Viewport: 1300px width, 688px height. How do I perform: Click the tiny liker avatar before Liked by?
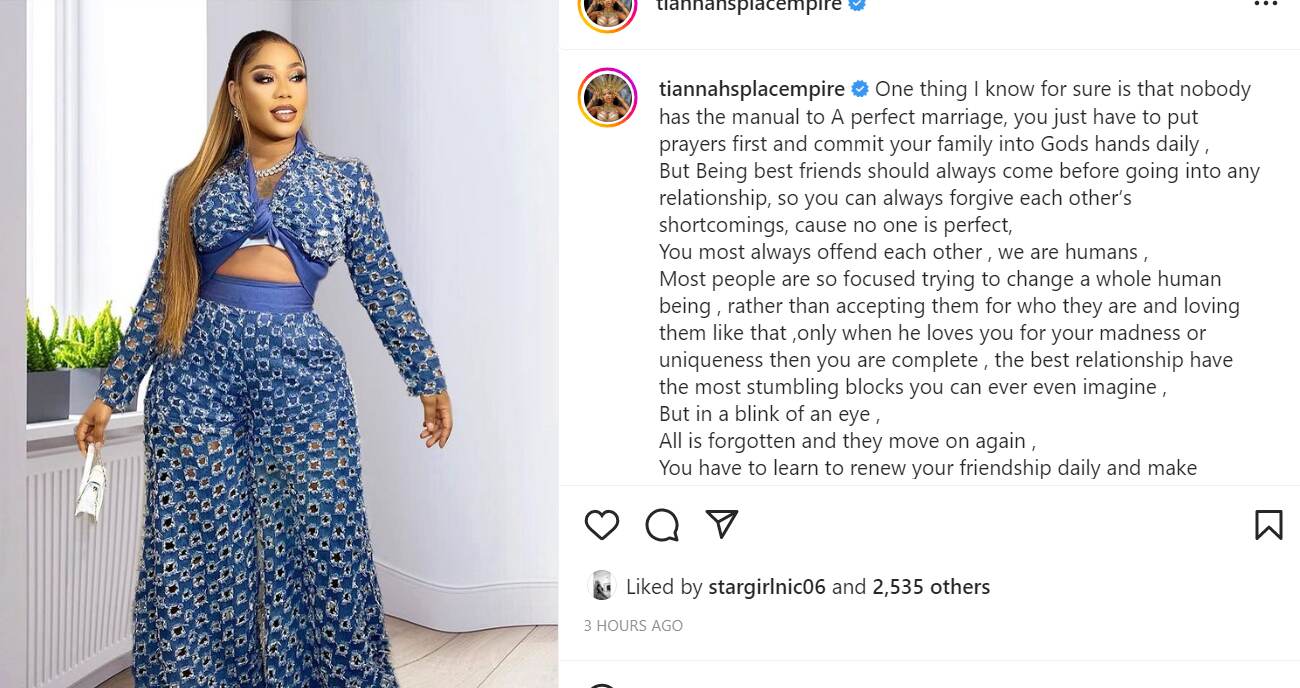tap(601, 587)
